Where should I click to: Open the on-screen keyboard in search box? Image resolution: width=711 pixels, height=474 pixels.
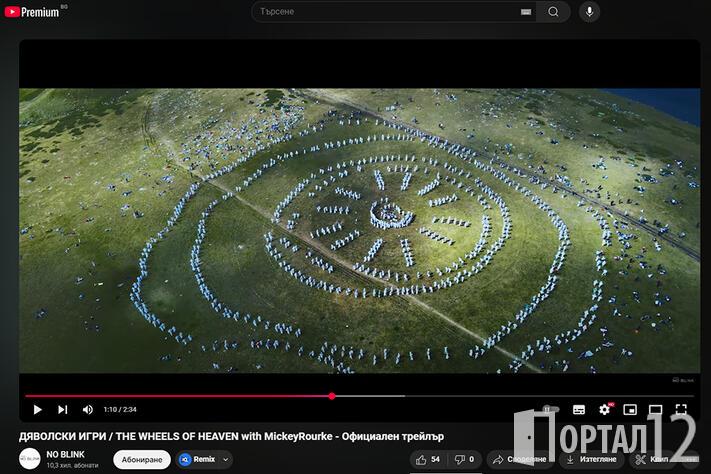tap(526, 12)
